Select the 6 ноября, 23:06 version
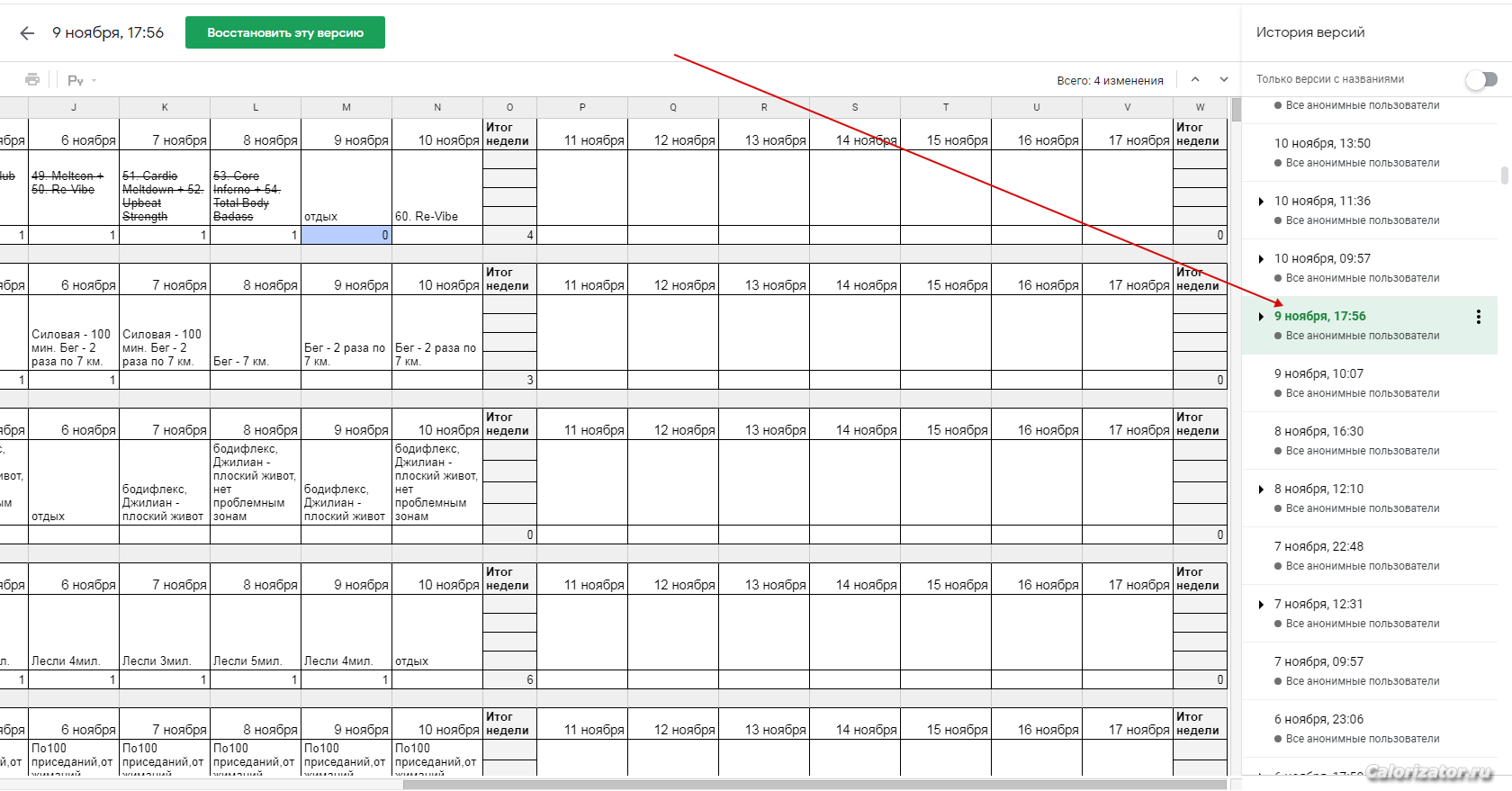Viewport: 1512px width, 791px height. 1318,719
